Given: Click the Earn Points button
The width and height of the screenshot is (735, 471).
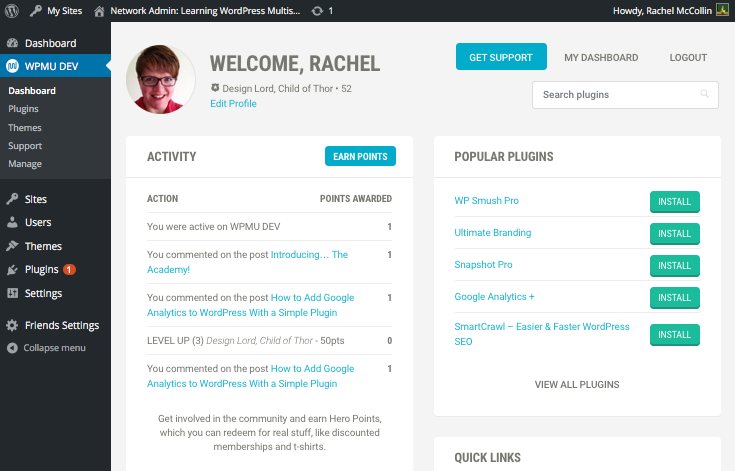Looking at the screenshot, I should (x=360, y=156).
